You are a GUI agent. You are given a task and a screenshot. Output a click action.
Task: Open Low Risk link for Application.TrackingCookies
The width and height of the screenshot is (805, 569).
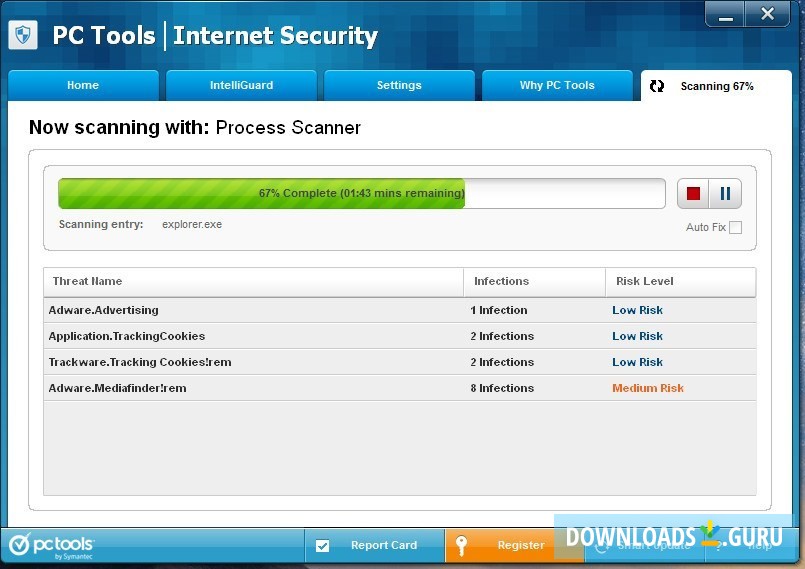pyautogui.click(x=637, y=336)
